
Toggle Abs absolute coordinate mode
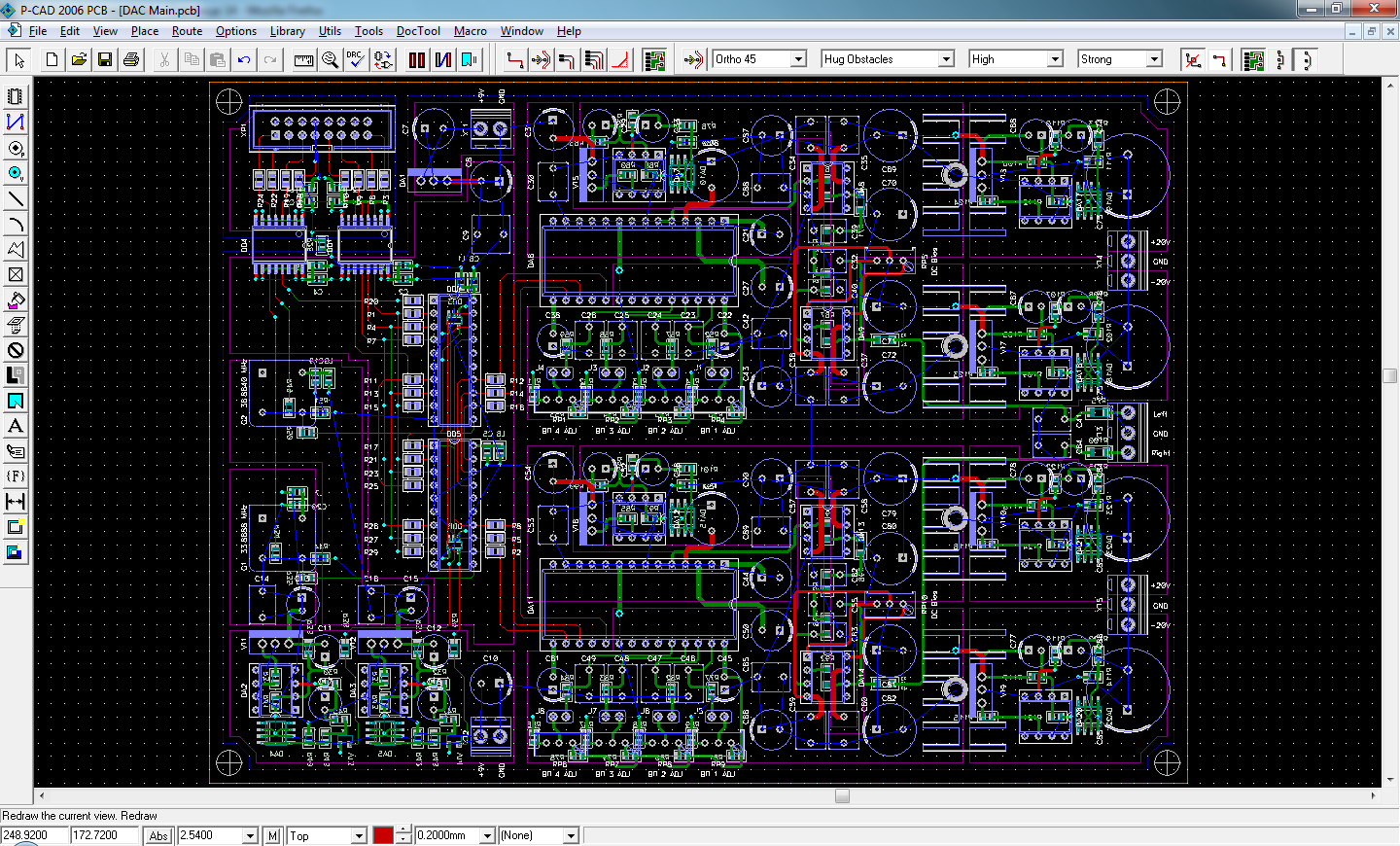(x=158, y=835)
